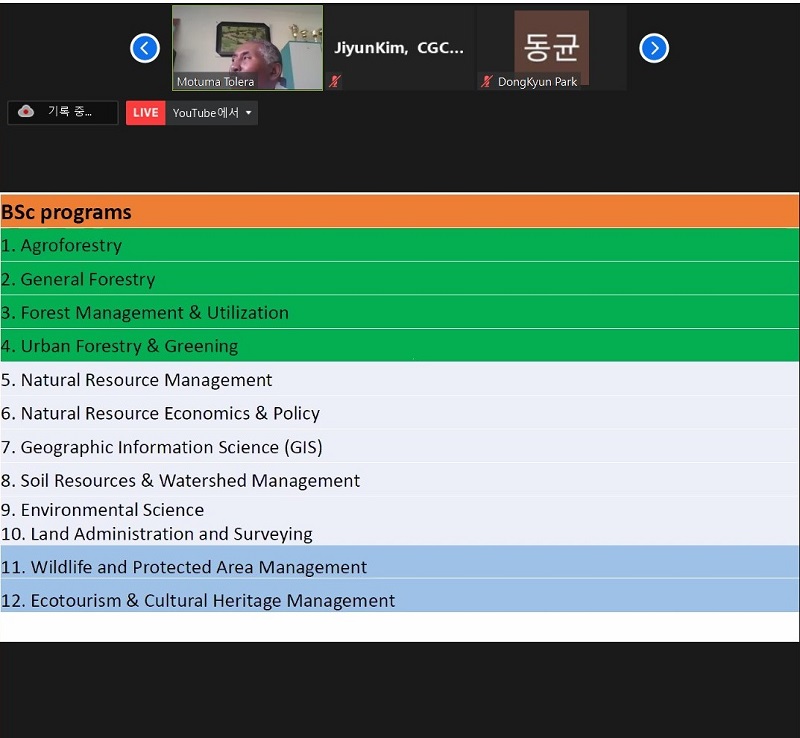The image size is (800, 738).
Task: Open the YouTube live stream dropdown
Action: pos(212,113)
